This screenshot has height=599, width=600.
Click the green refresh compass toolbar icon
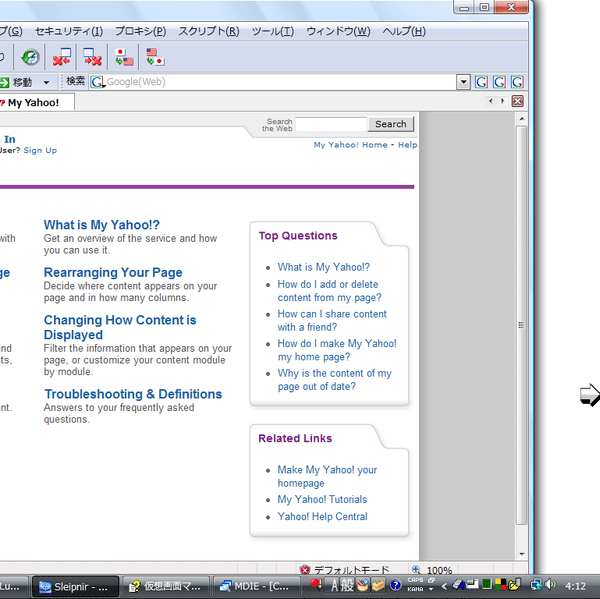coord(30,57)
